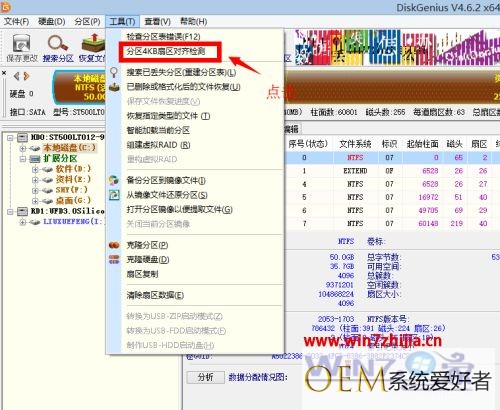Select 搜索已丢失分区 menu entry with magnifier icon
This screenshot has height=410, width=500.
click(181, 72)
